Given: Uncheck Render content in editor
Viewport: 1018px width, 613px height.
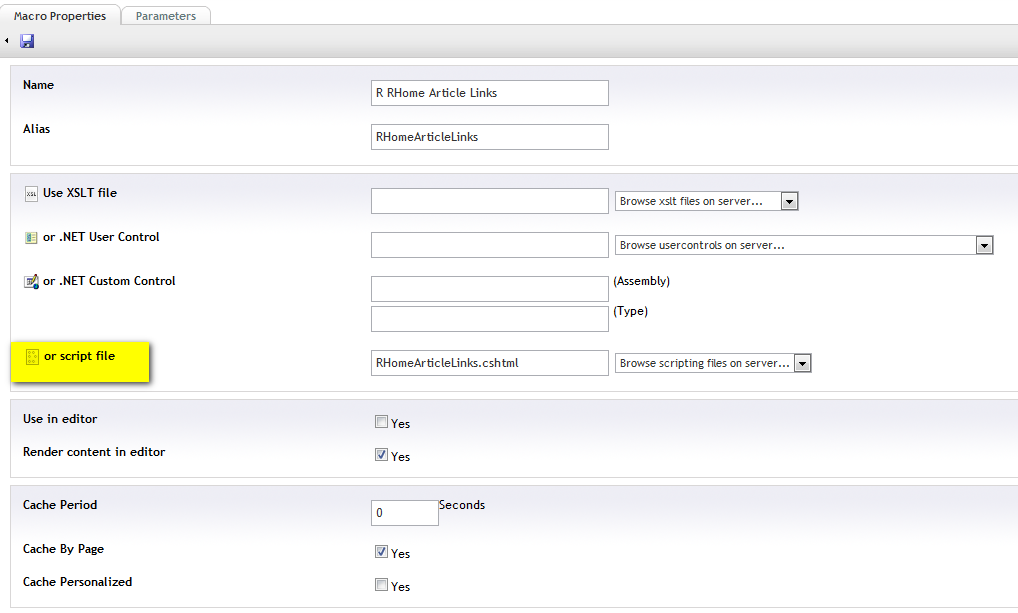Looking at the screenshot, I should (381, 455).
